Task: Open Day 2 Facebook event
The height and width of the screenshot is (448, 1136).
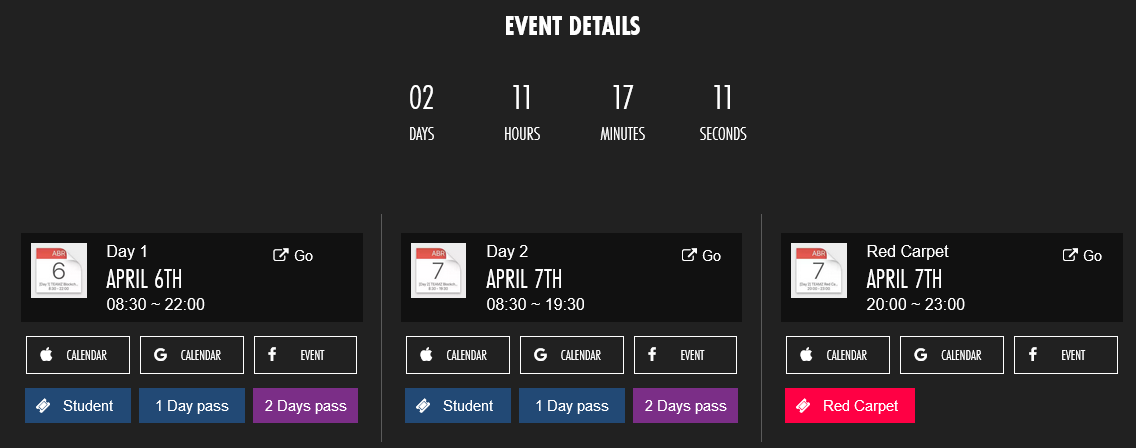Action: pyautogui.click(x=685, y=355)
